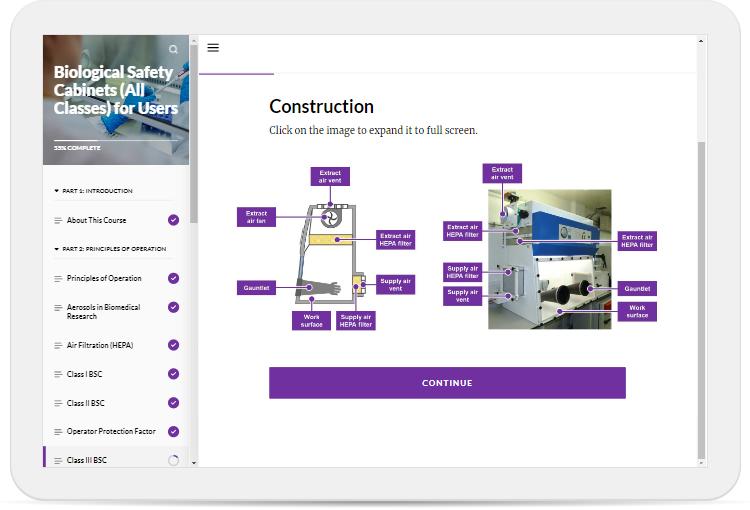
Task: Collapse the Part 1: Introduction section
Action: 57,191
